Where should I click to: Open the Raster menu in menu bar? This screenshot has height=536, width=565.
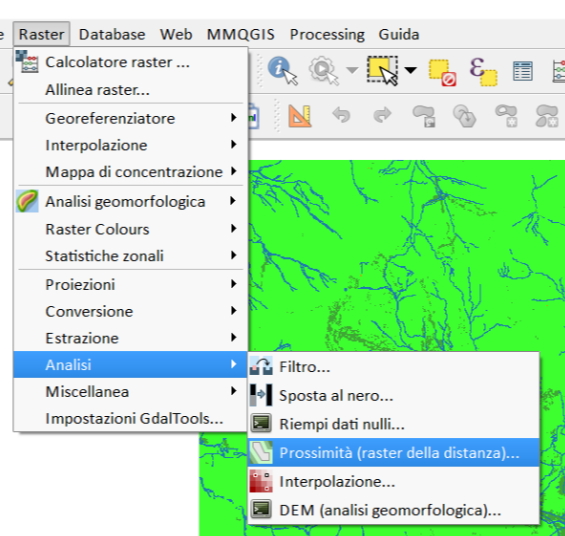(41, 34)
